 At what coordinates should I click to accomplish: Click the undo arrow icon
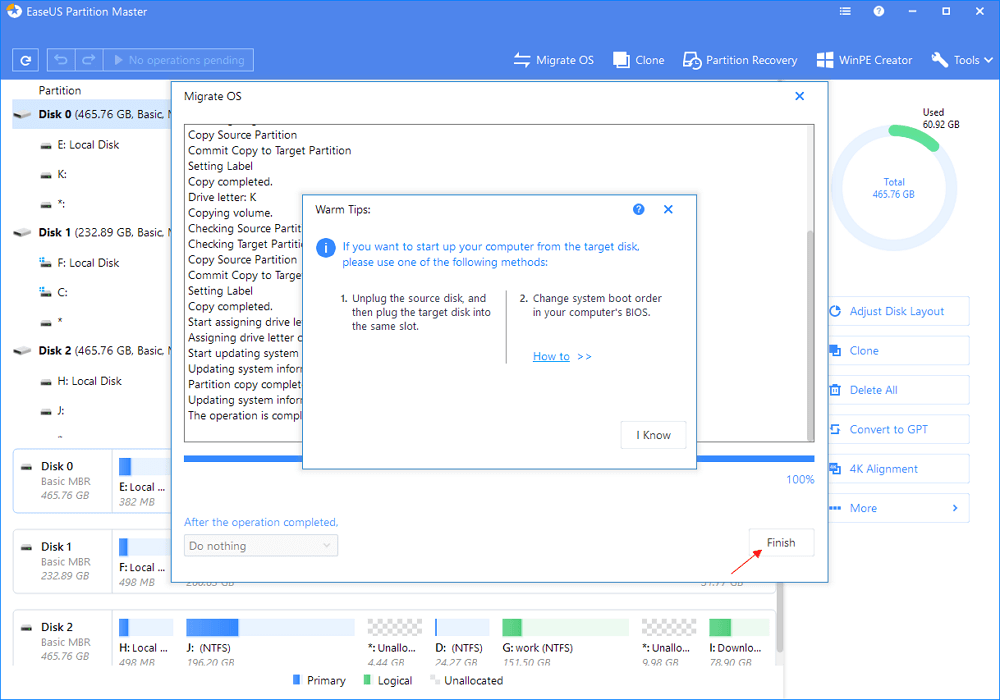coord(61,60)
